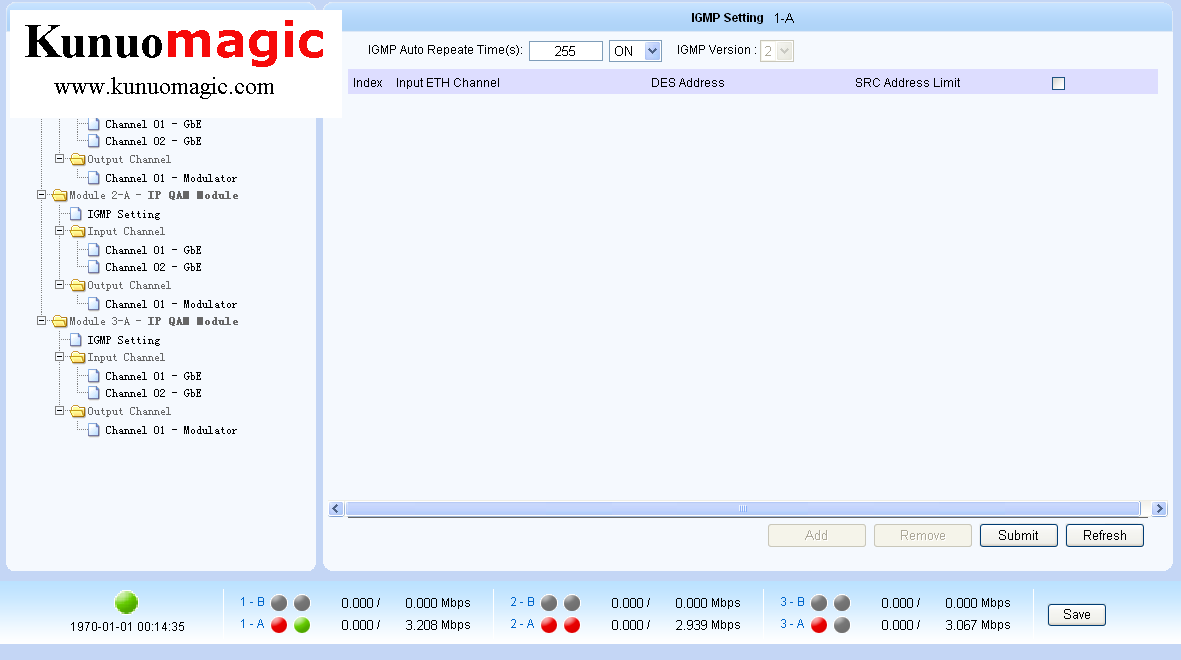Click first red LED next to 2-A
This screenshot has width=1181, height=660.
pyautogui.click(x=549, y=625)
